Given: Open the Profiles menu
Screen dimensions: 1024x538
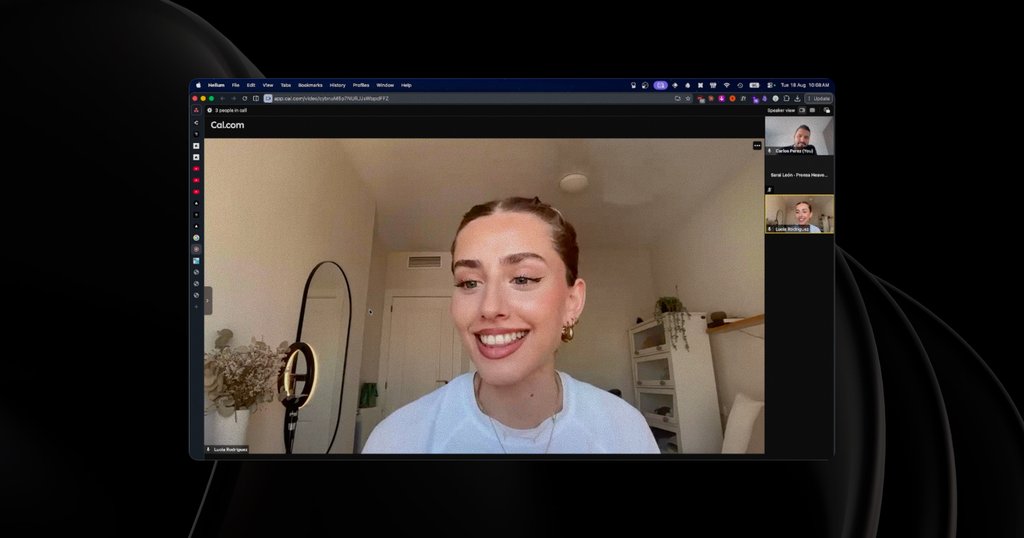Looking at the screenshot, I should pos(361,85).
